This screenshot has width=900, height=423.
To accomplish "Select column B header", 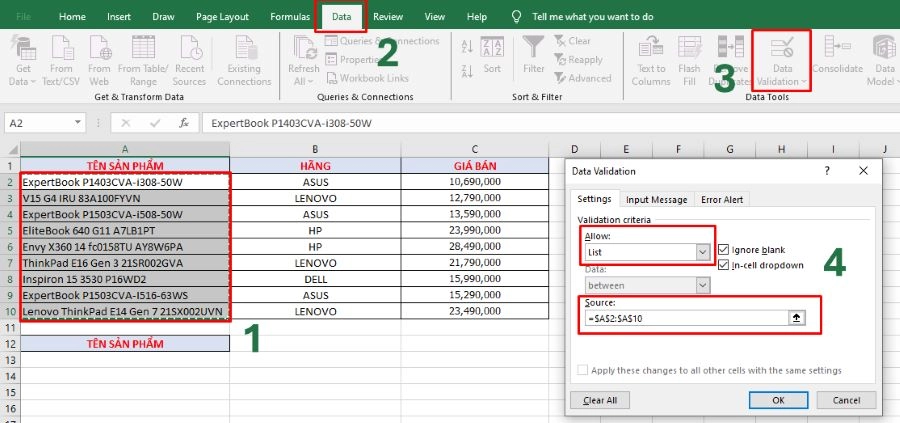I will tap(315, 149).
